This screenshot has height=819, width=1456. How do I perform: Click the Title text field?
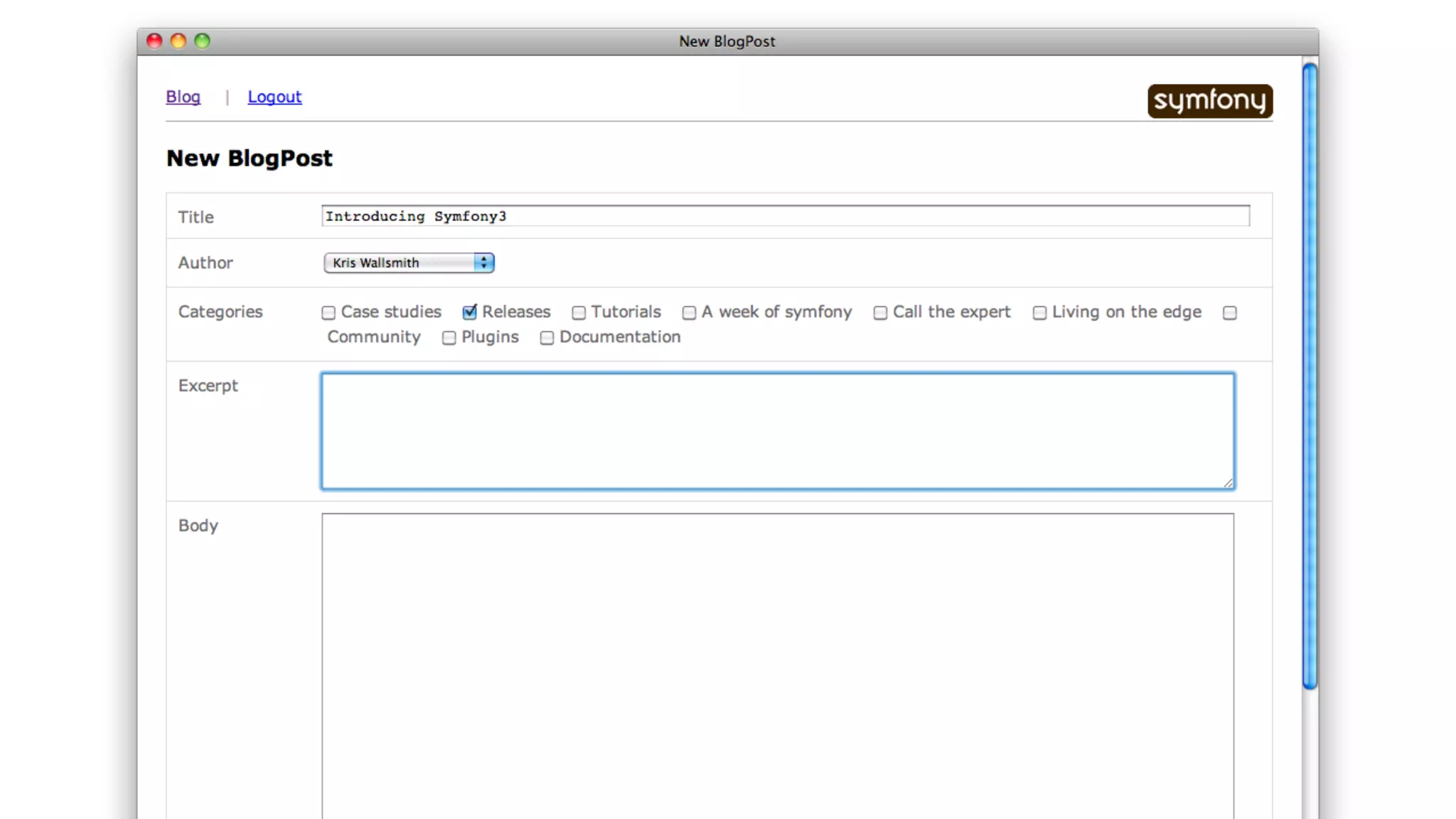(785, 216)
